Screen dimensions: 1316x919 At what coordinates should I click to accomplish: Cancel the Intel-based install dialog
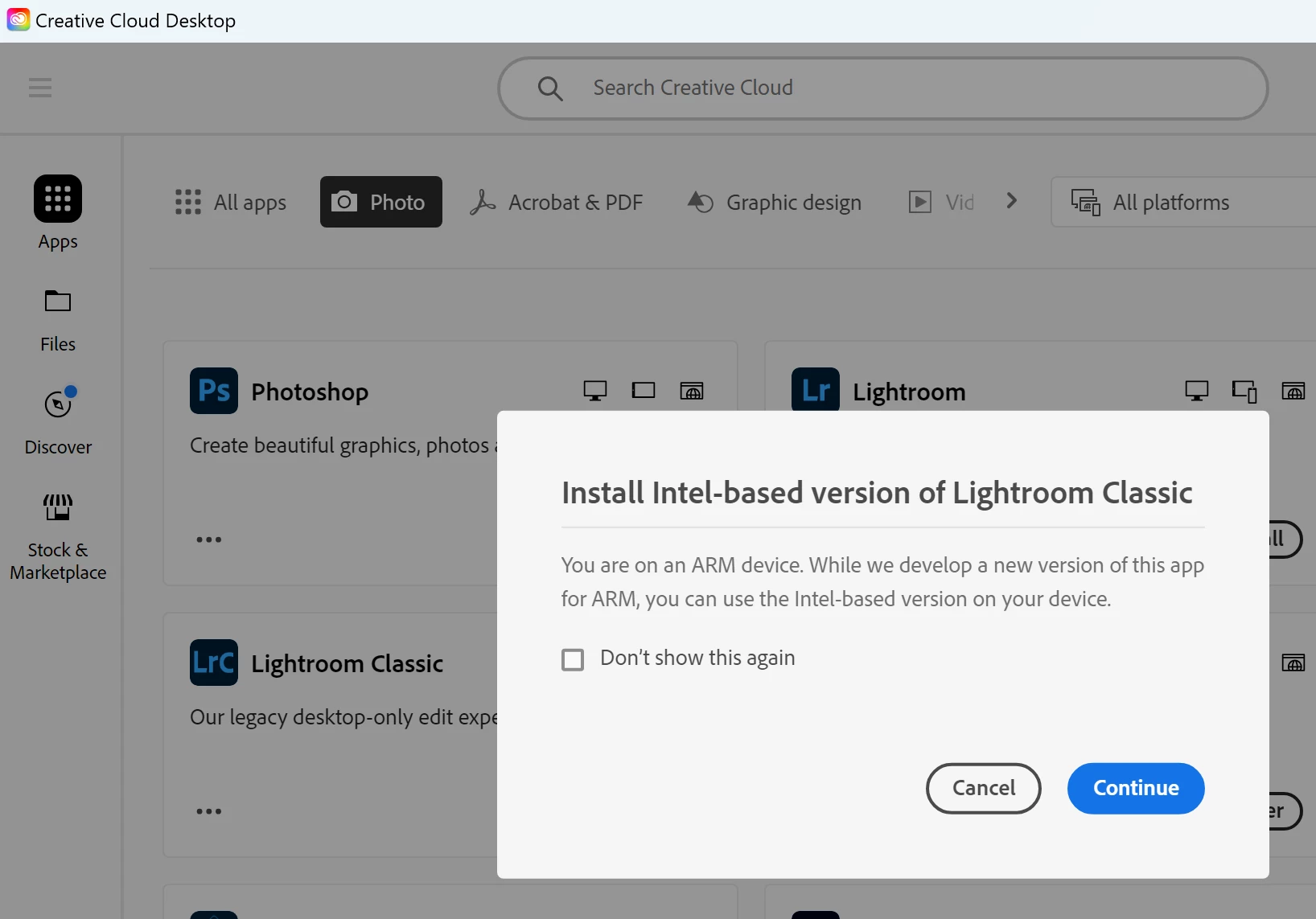pyautogui.click(x=984, y=788)
